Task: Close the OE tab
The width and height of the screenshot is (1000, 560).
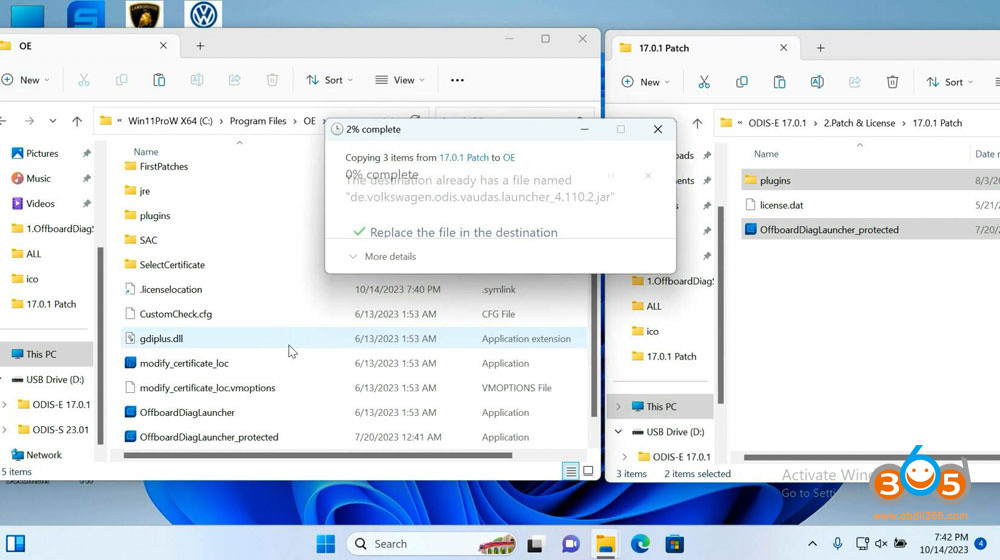Action: click(x=163, y=45)
